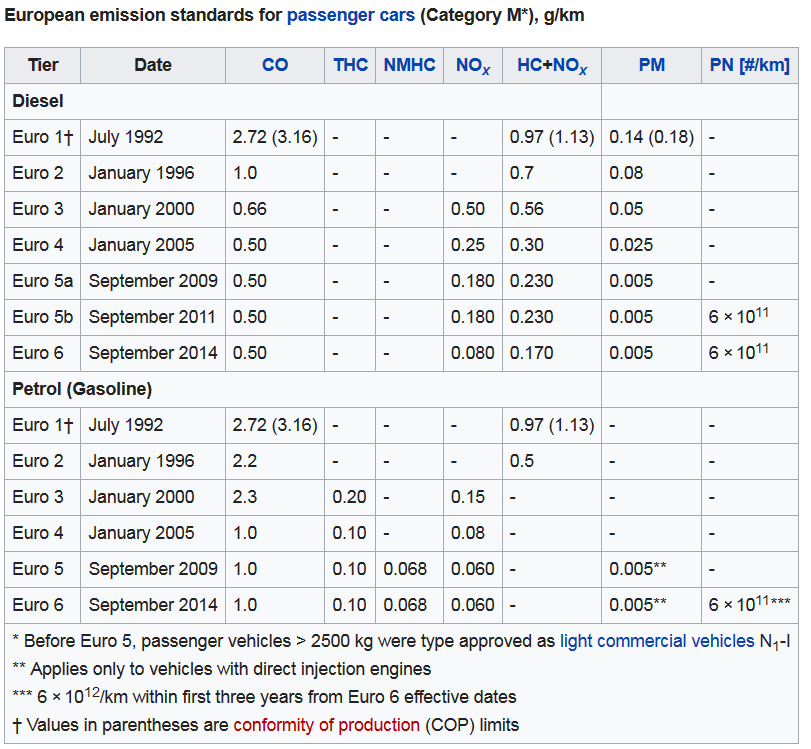
Task: Follow the light commercial vehicles footnote link
Action: coord(656,641)
